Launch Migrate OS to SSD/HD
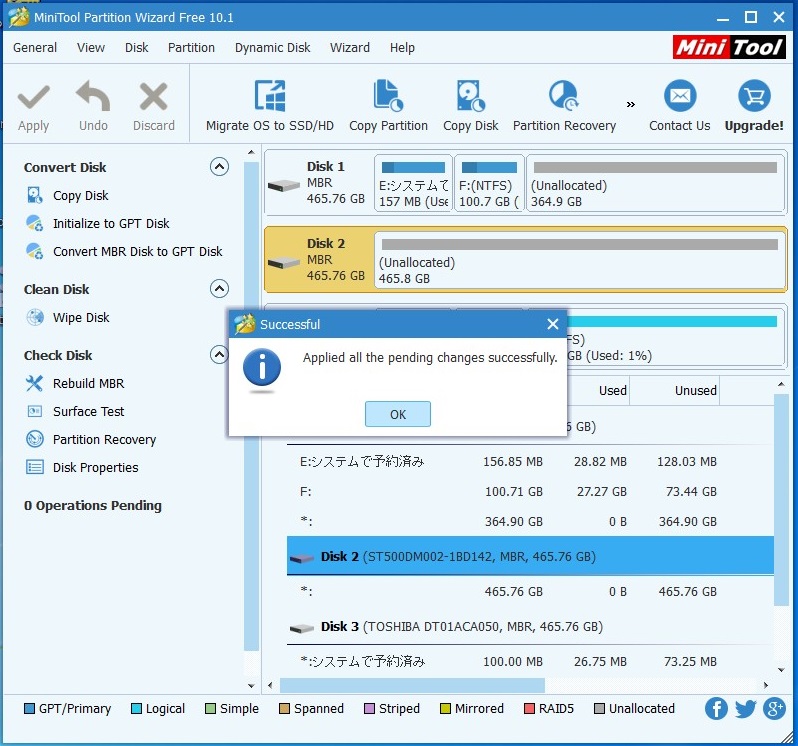 pyautogui.click(x=270, y=106)
